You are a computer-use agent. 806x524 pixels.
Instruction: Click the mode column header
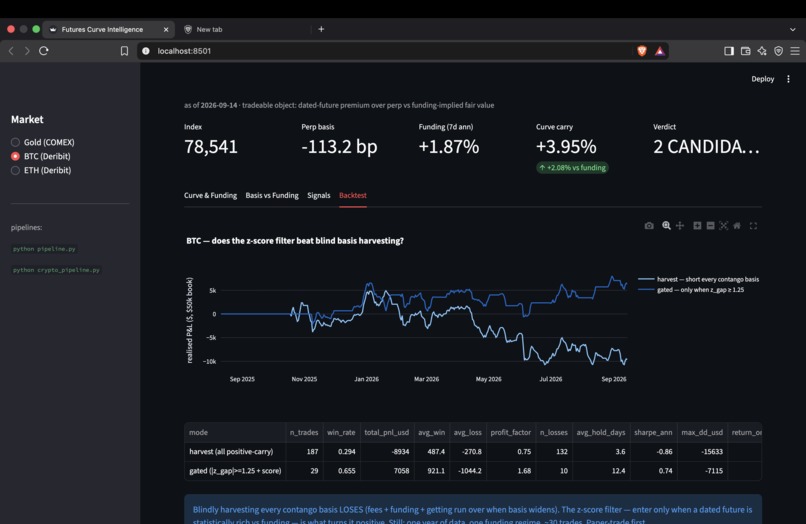[235, 432]
